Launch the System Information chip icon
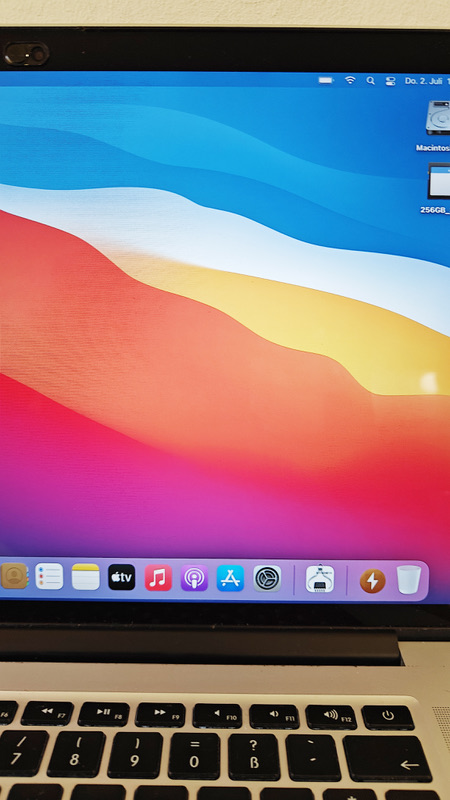Screen dimensions: 450x800 pyautogui.click(x=320, y=580)
